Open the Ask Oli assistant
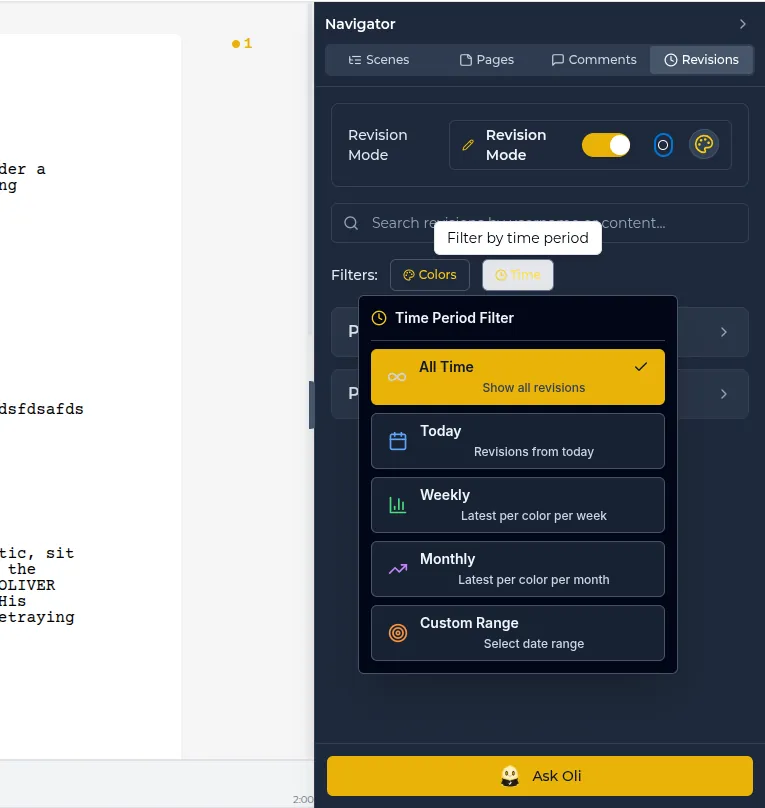 (x=540, y=776)
